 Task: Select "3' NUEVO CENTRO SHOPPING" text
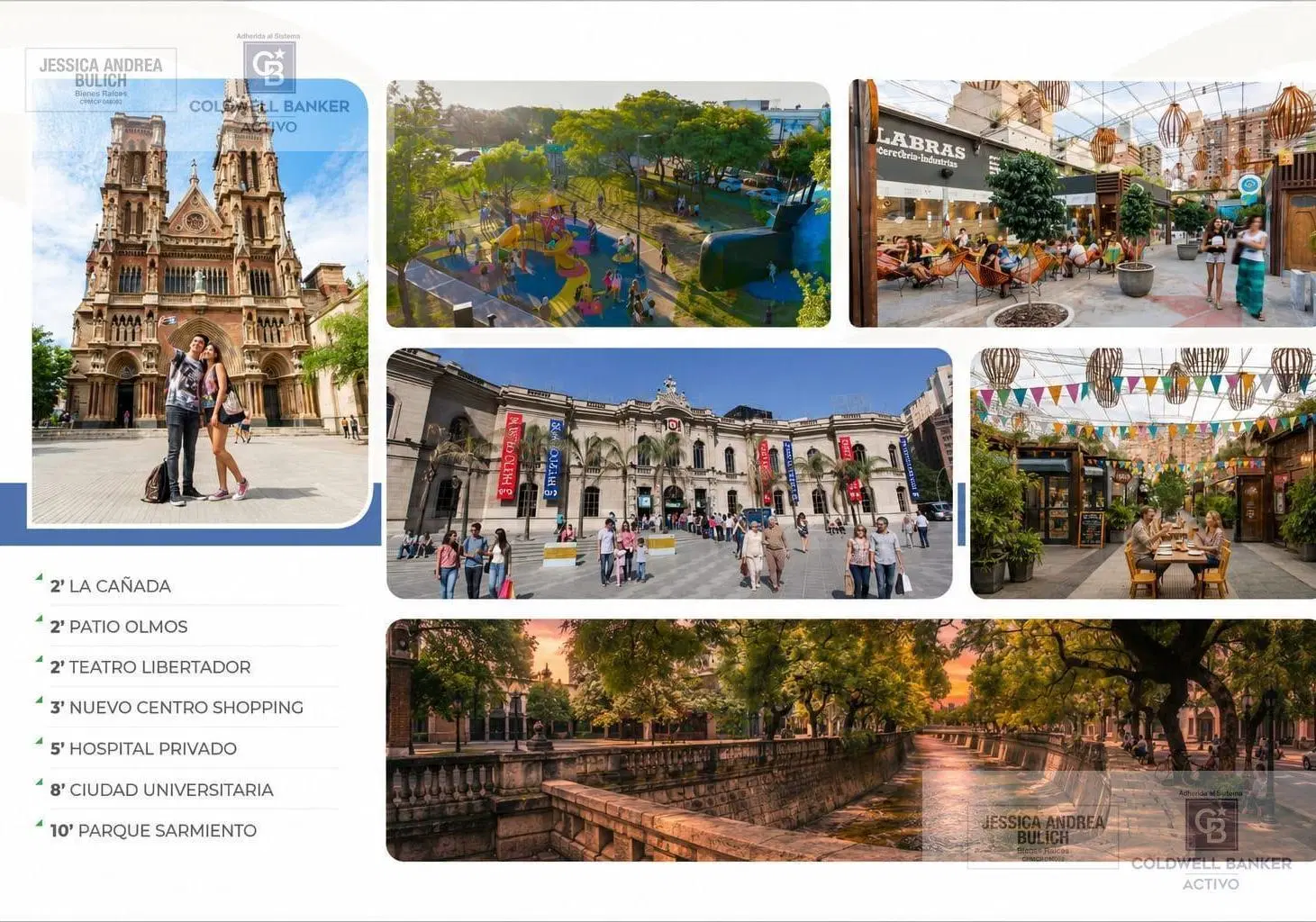[177, 708]
